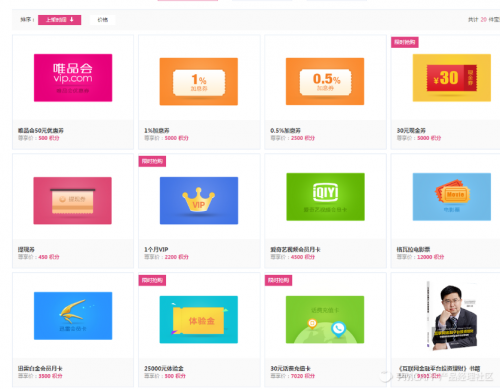Click the 7020 积分 price under 30元话费充值卡
500x389 pixels.
(x=303, y=376)
